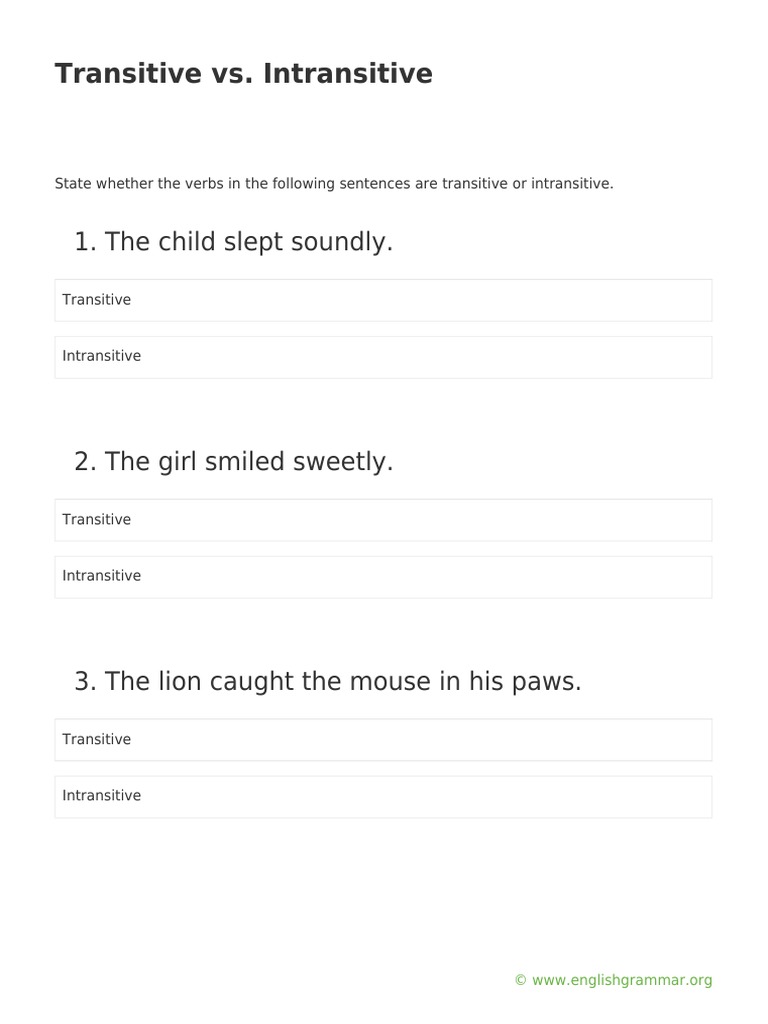768x1024 pixels.
Task: Choose Intransitive for the girl smiled sentence
Action: point(383,577)
